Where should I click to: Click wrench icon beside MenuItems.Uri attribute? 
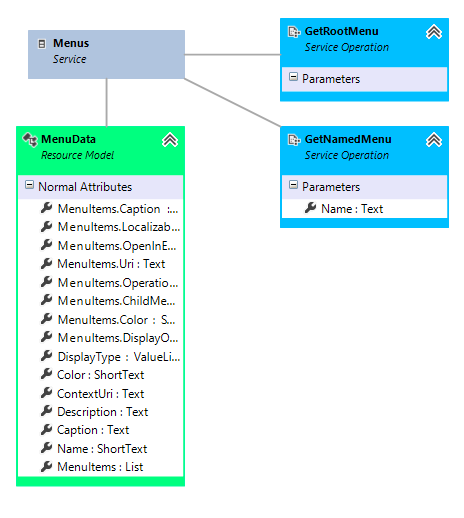coord(46,263)
